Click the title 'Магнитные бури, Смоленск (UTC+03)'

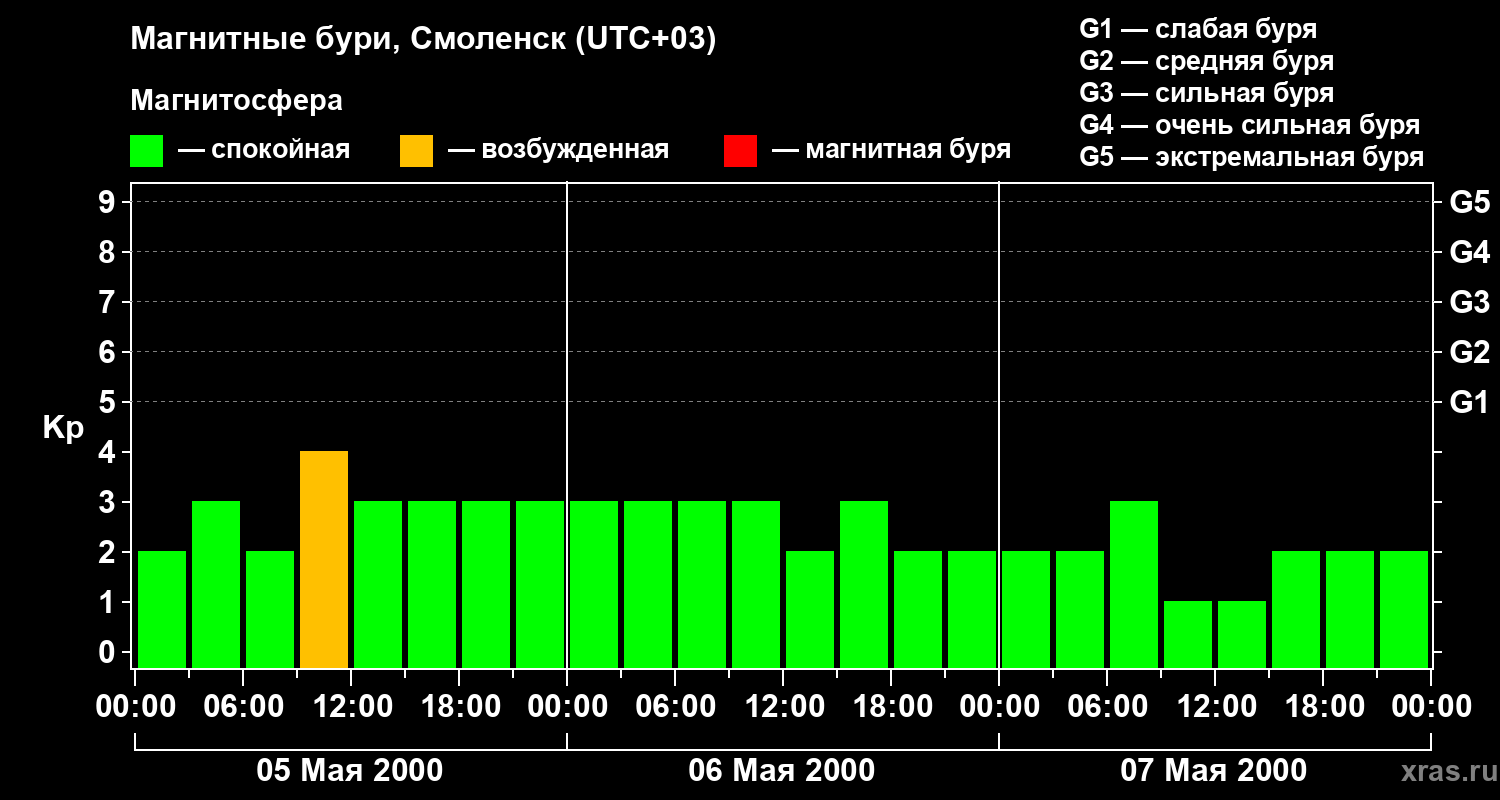pyautogui.click(x=424, y=40)
